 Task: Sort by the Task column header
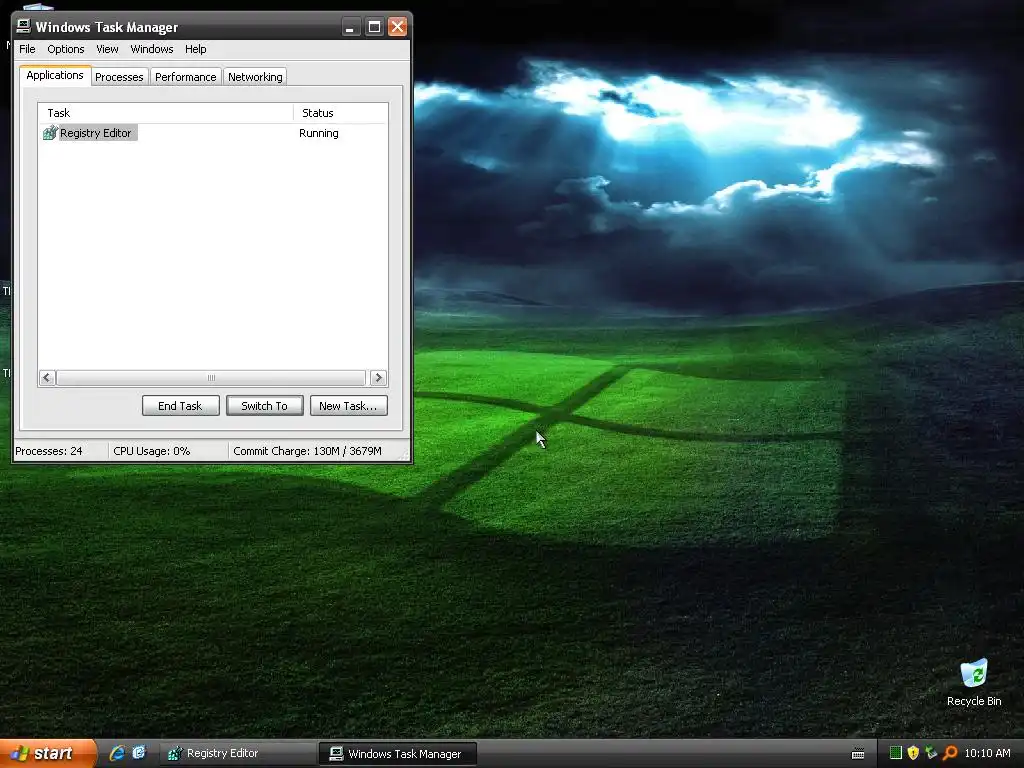click(x=166, y=113)
